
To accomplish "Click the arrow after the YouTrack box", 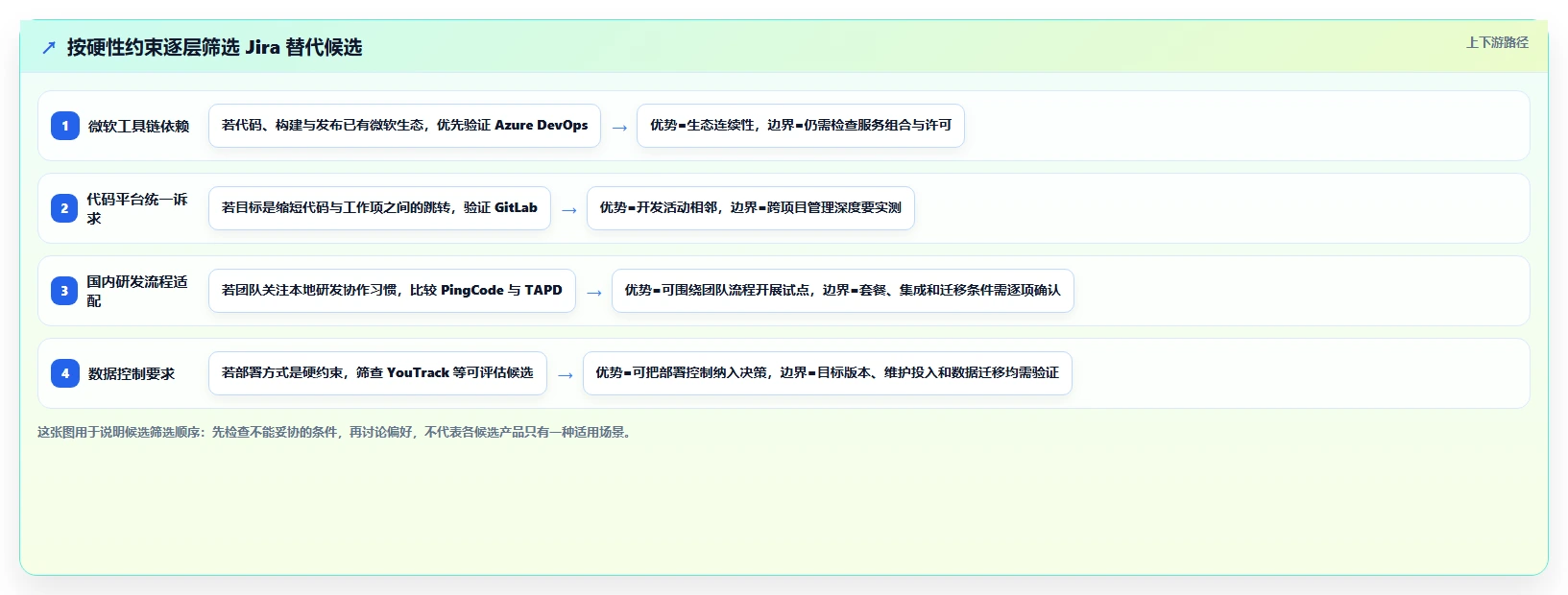I will pos(566,375).
